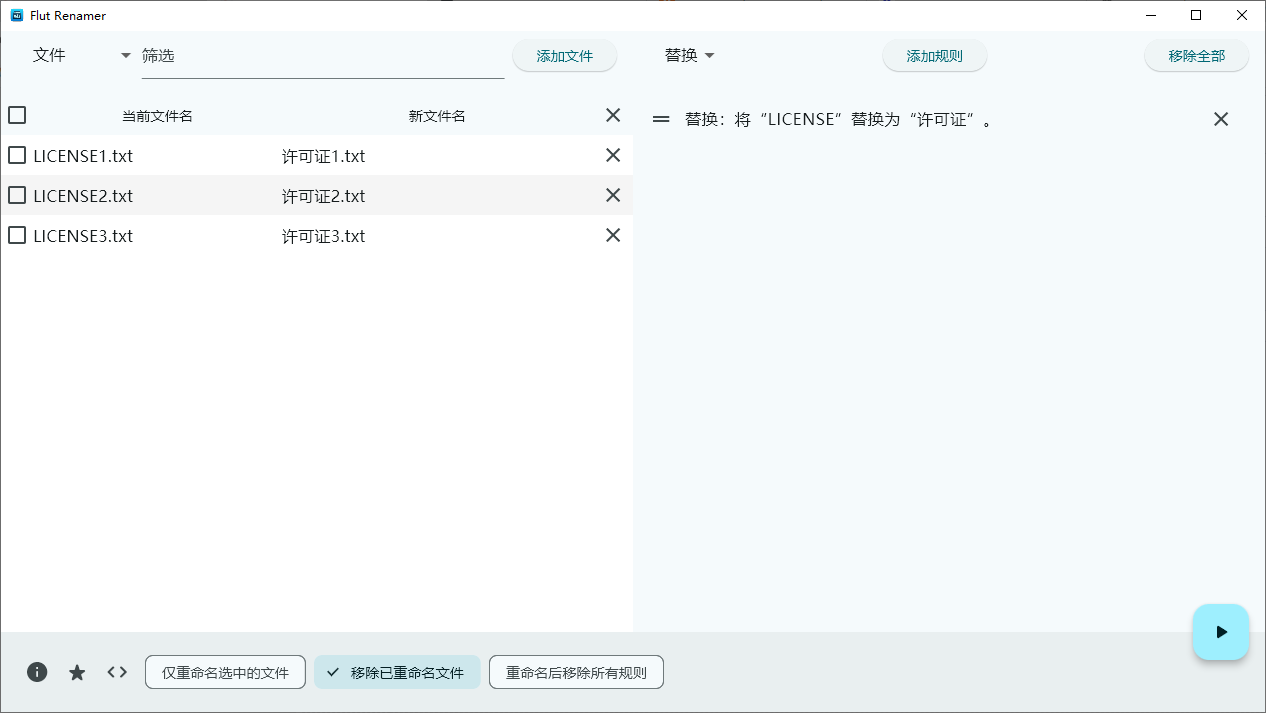
Task: Click new name 许可证2.txt
Action: click(323, 196)
